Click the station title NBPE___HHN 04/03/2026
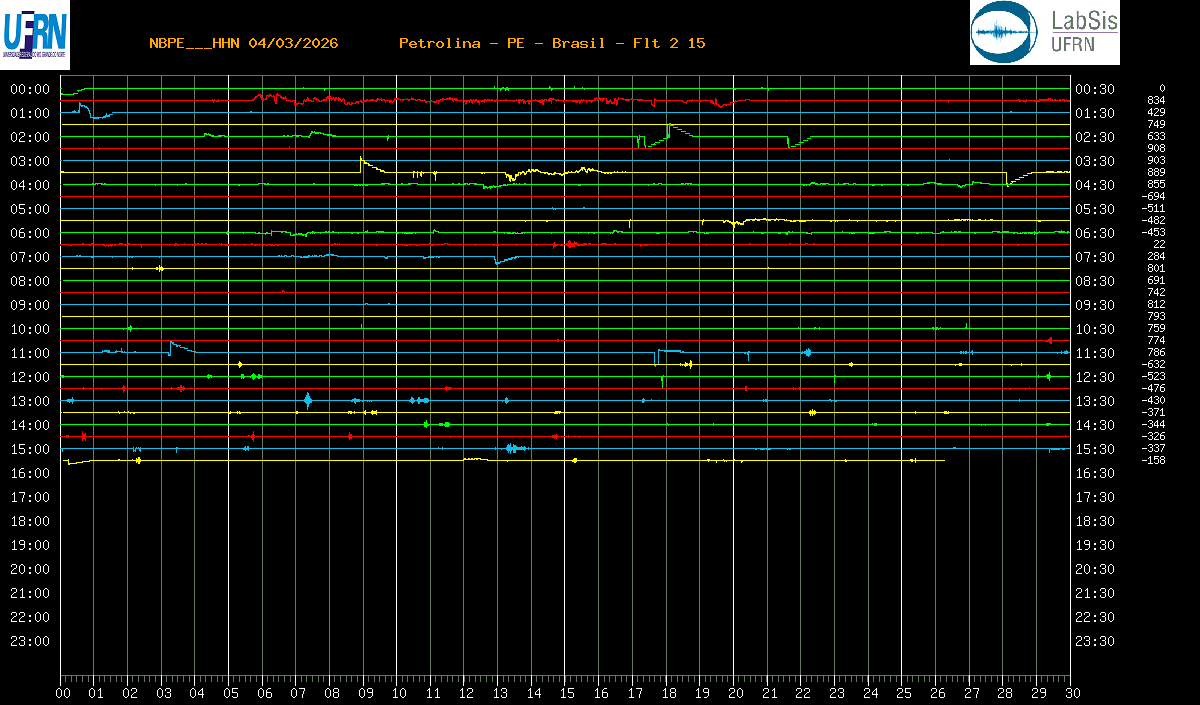This screenshot has width=1200, height=705. pyautogui.click(x=243, y=43)
